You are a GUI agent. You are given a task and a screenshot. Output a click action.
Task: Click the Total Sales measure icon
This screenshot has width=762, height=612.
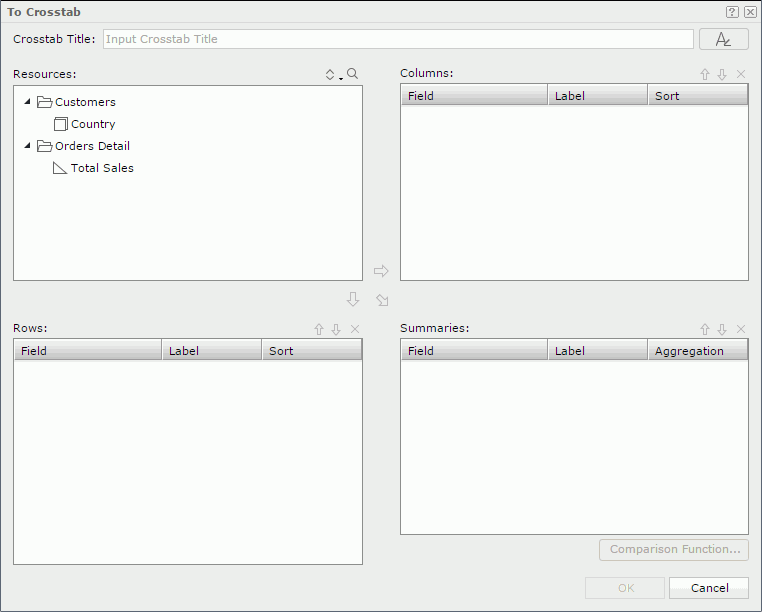[60, 168]
